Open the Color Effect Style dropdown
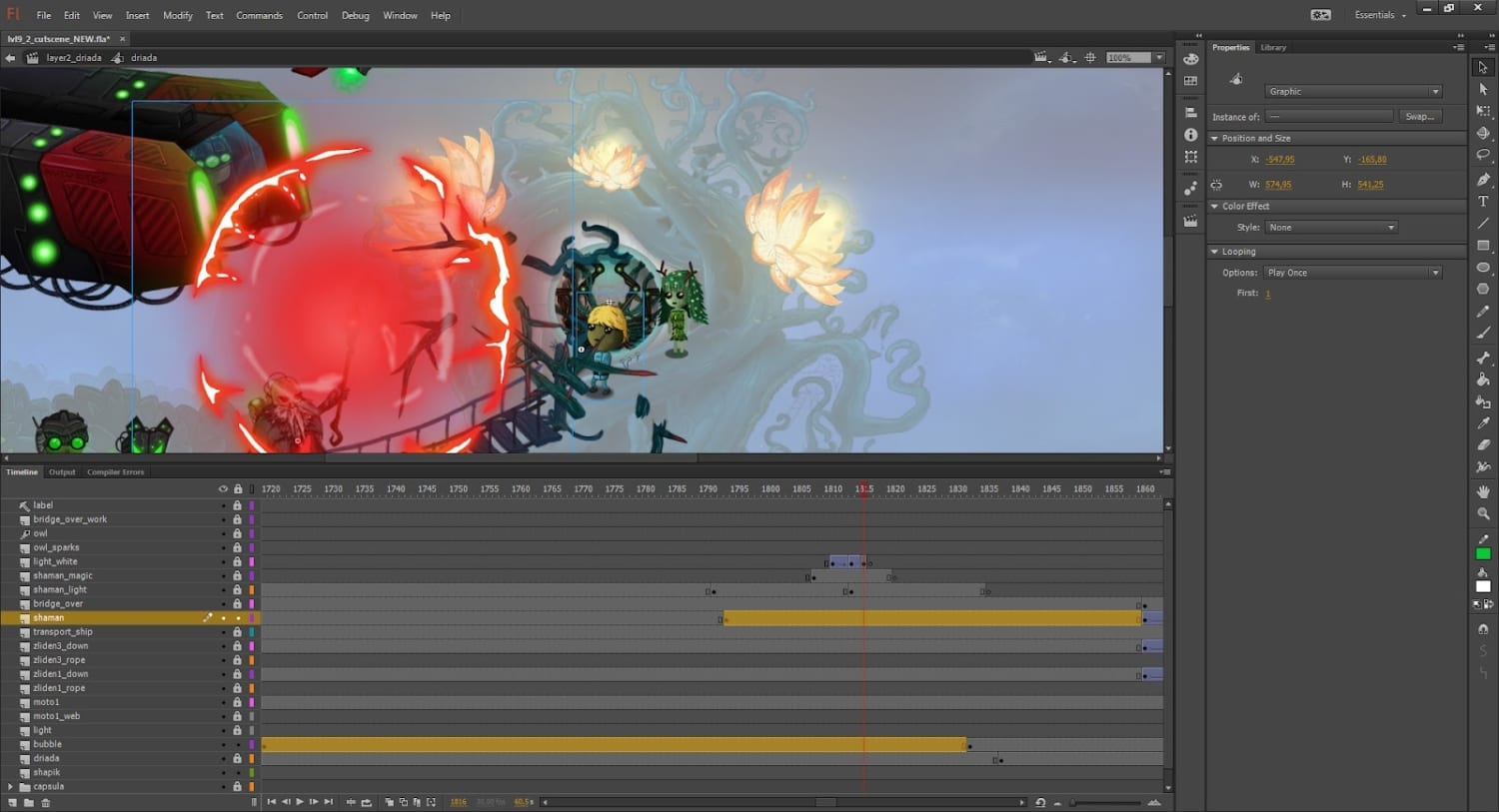The height and width of the screenshot is (812, 1499). 1331,228
